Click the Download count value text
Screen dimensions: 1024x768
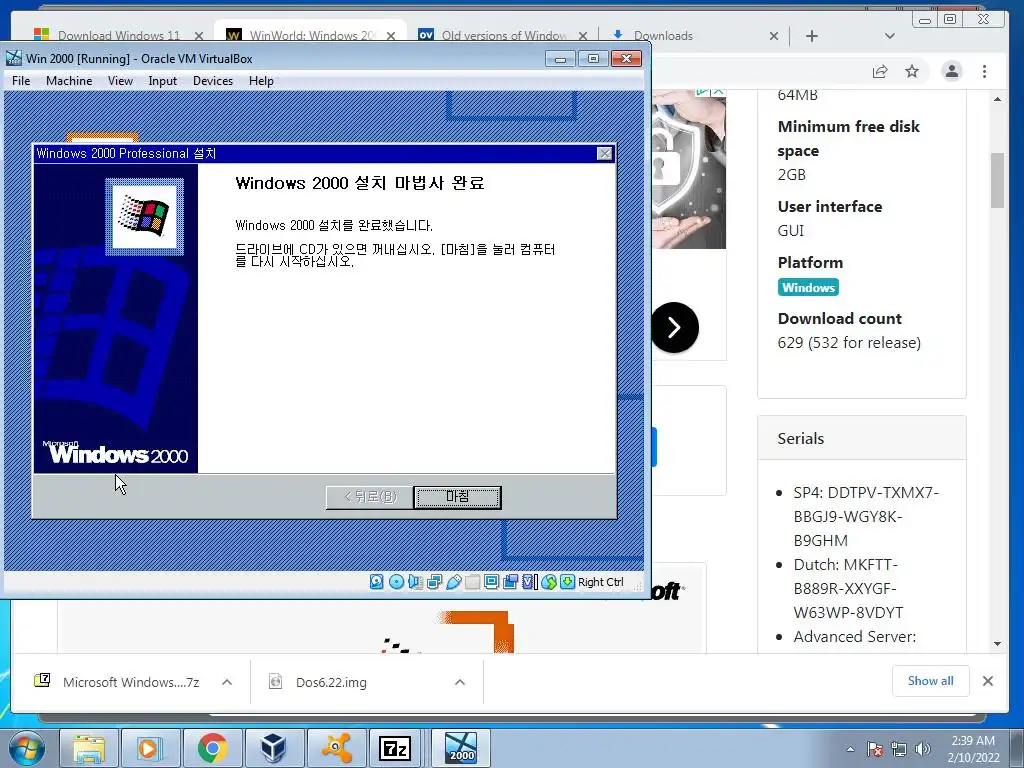849,343
